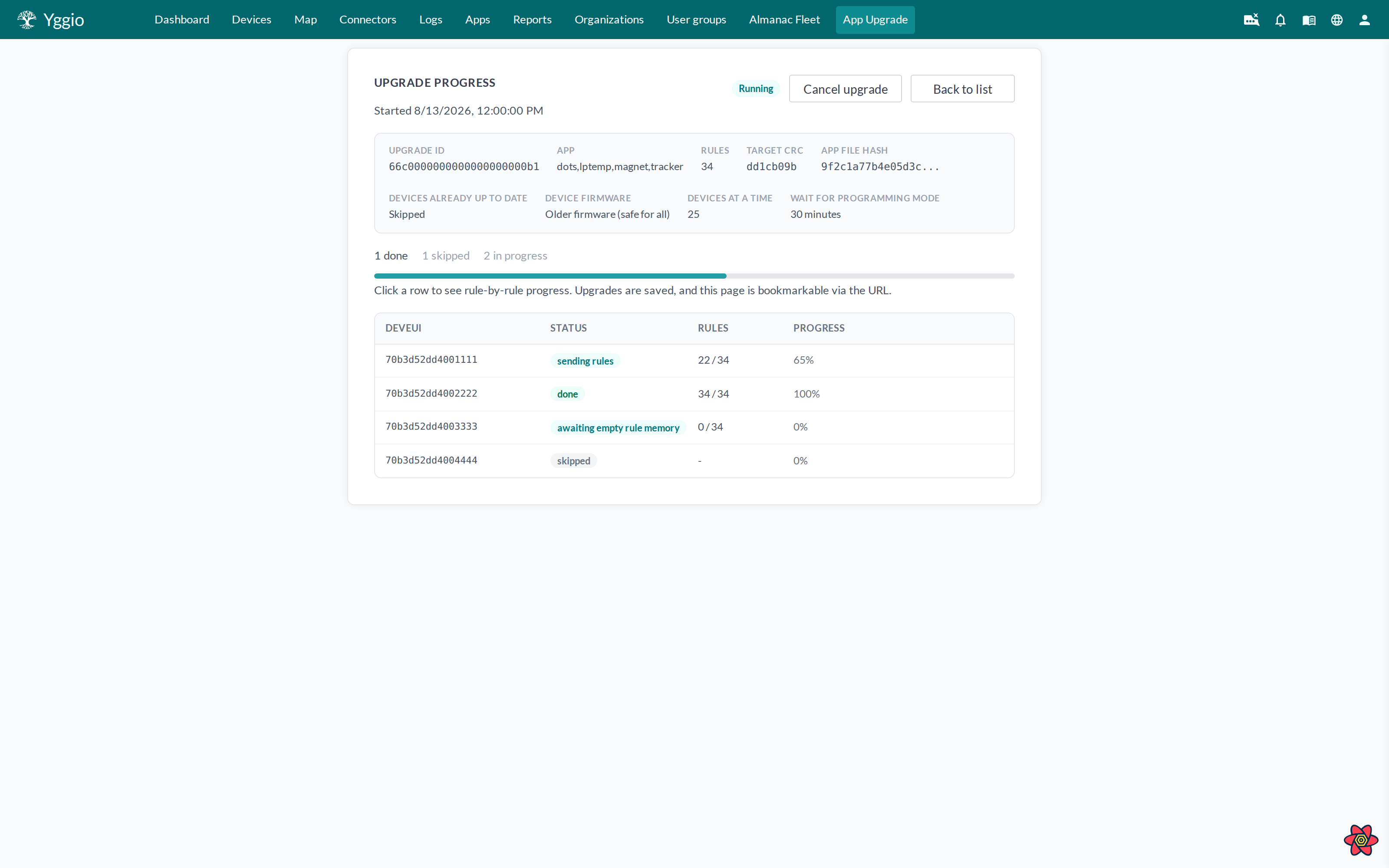Click the 22 / 34 rules cell
This screenshot has height=868, width=1389.
(714, 360)
